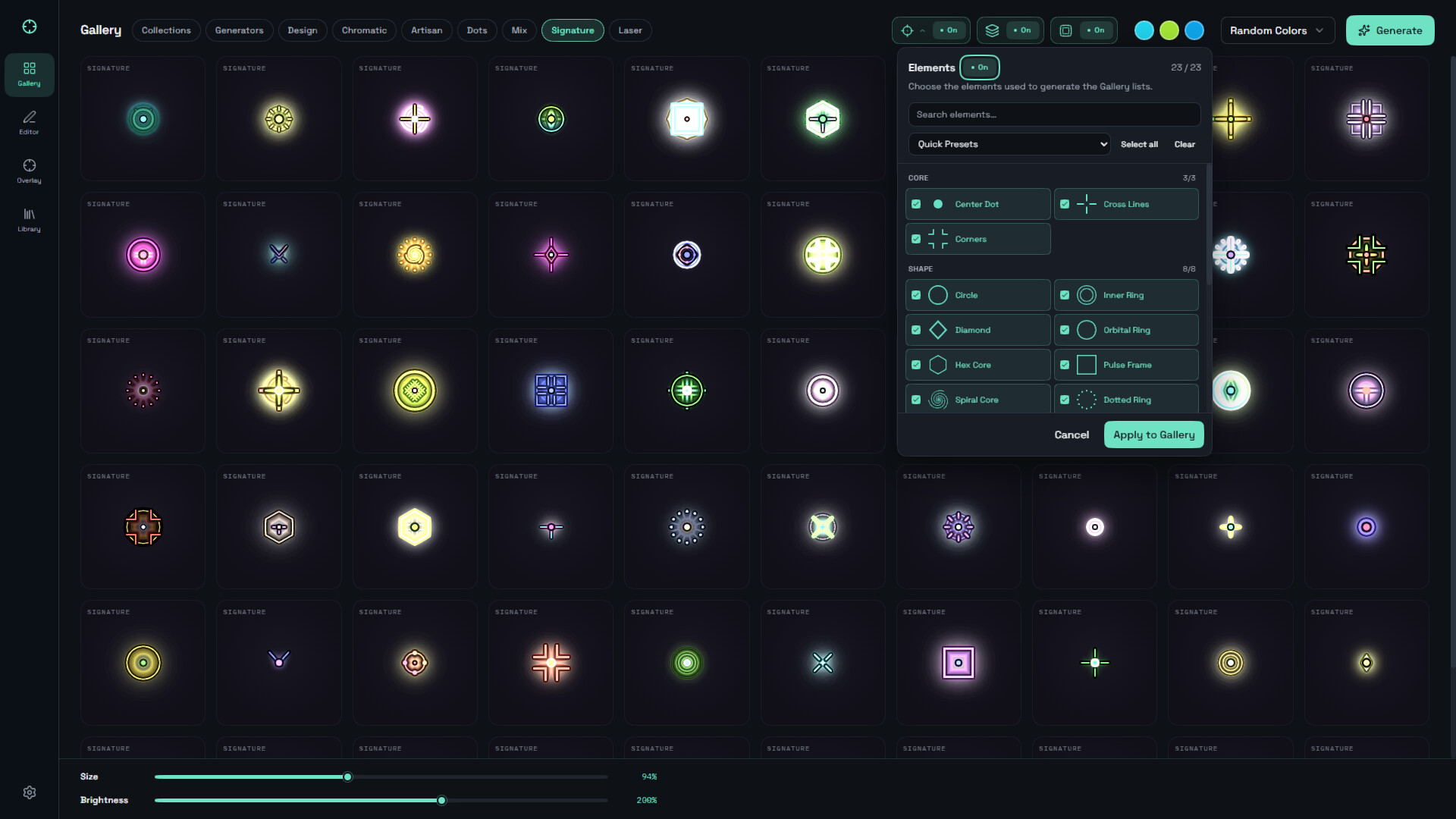Screen dimensions: 1456x819
Task: Collapse elements panel via caret next to crosshair
Action: [x=922, y=31]
